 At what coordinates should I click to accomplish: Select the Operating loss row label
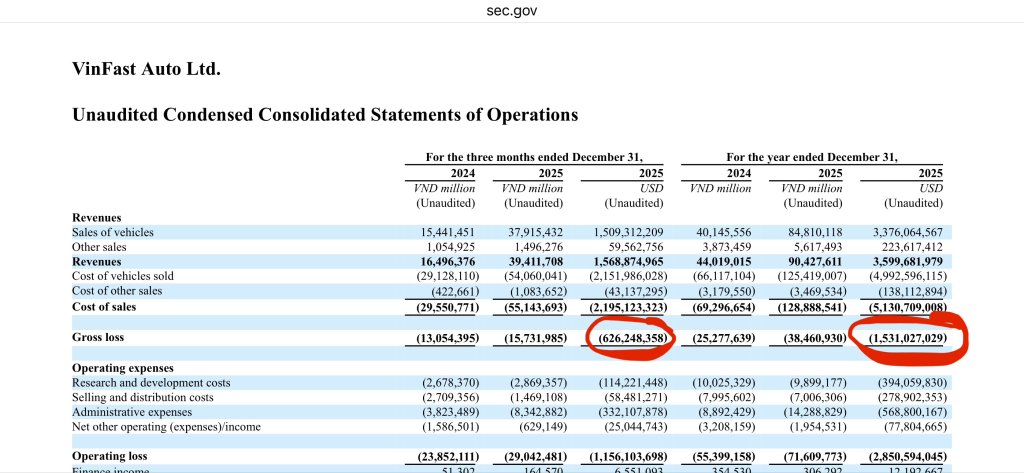[x=110, y=456]
